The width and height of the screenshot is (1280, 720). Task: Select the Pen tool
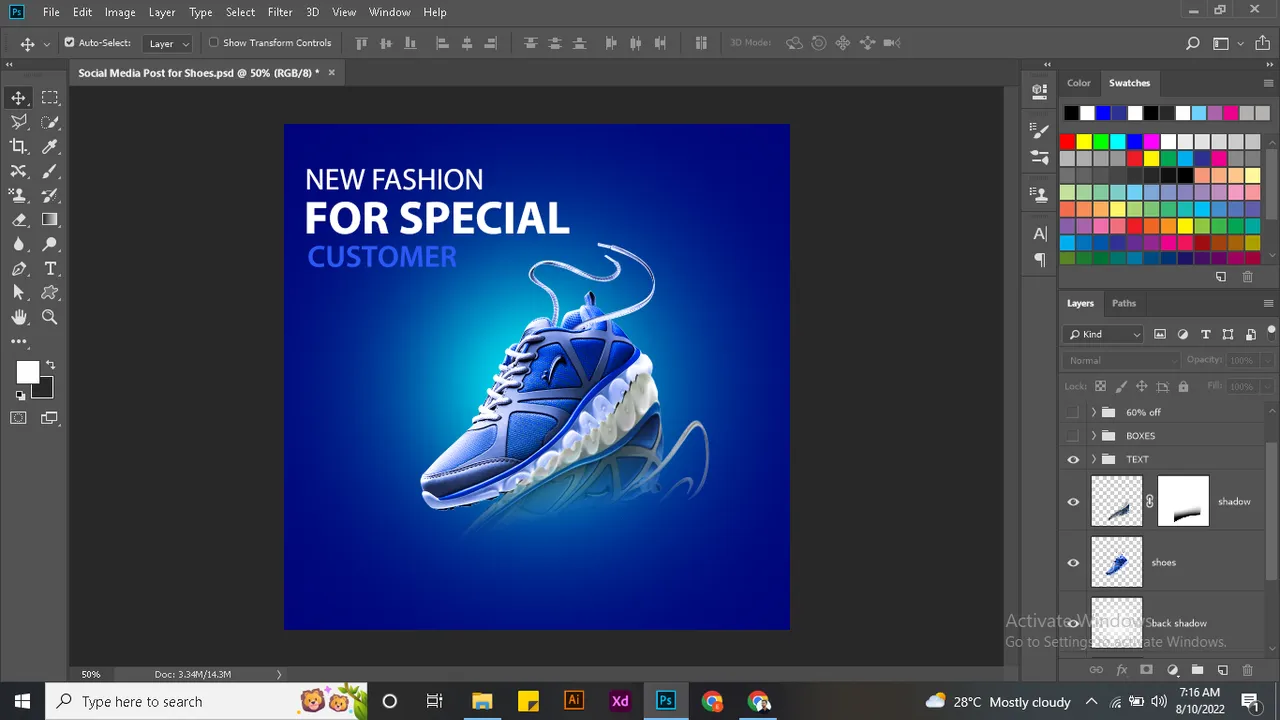coord(19,269)
